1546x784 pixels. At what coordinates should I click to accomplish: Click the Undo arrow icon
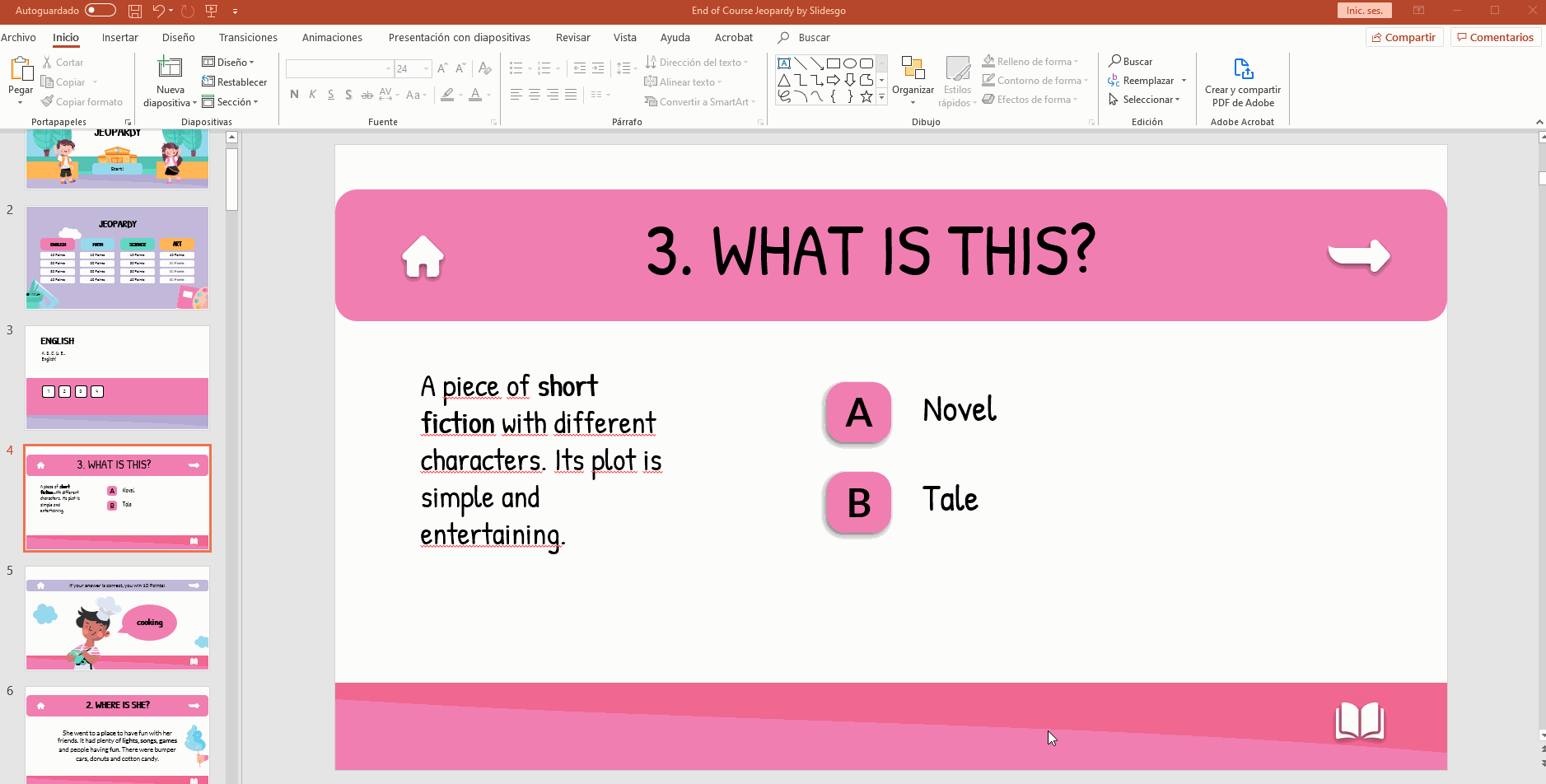[x=158, y=12]
